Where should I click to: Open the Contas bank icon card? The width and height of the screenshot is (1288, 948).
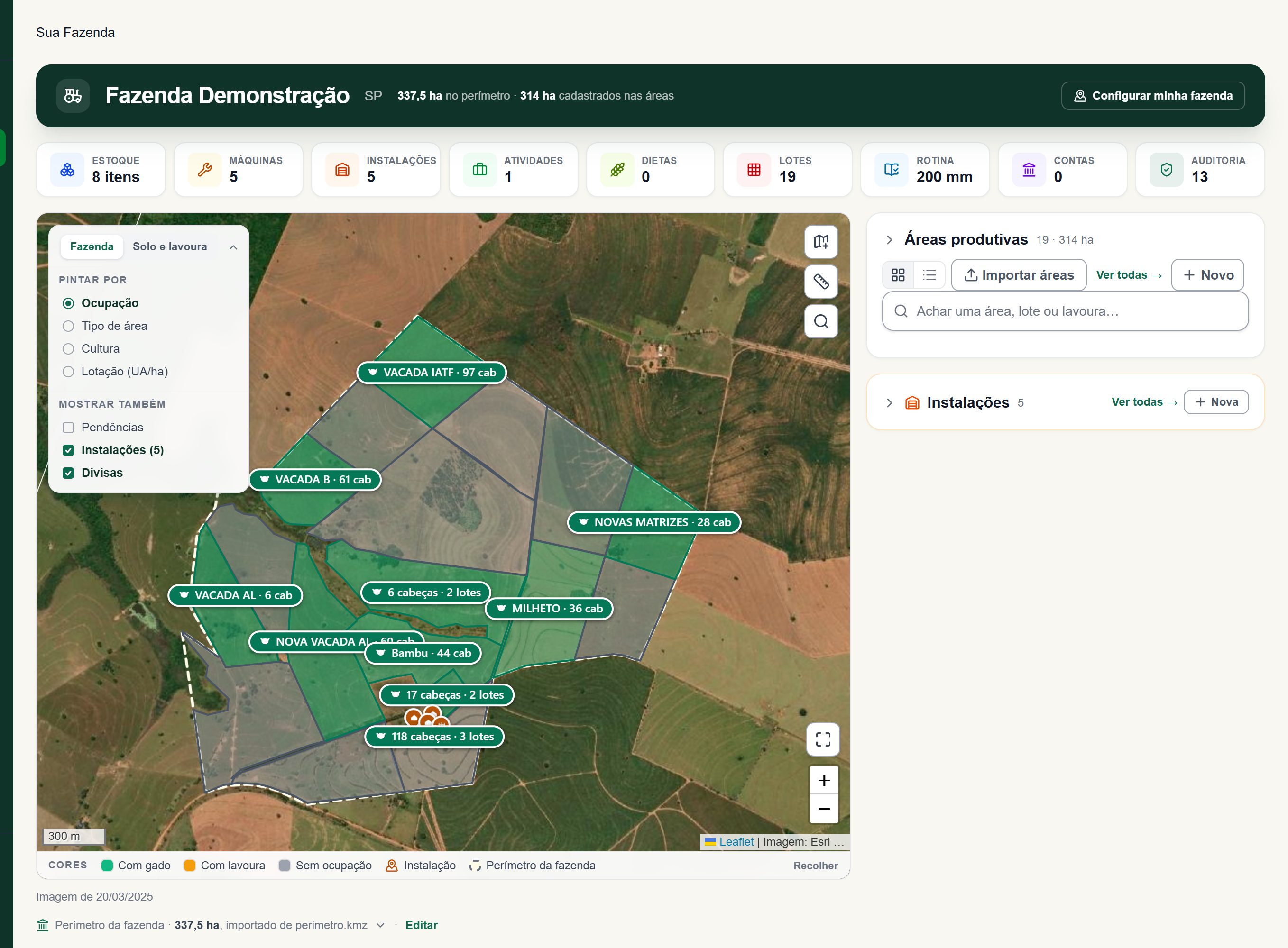pyautogui.click(x=1029, y=169)
